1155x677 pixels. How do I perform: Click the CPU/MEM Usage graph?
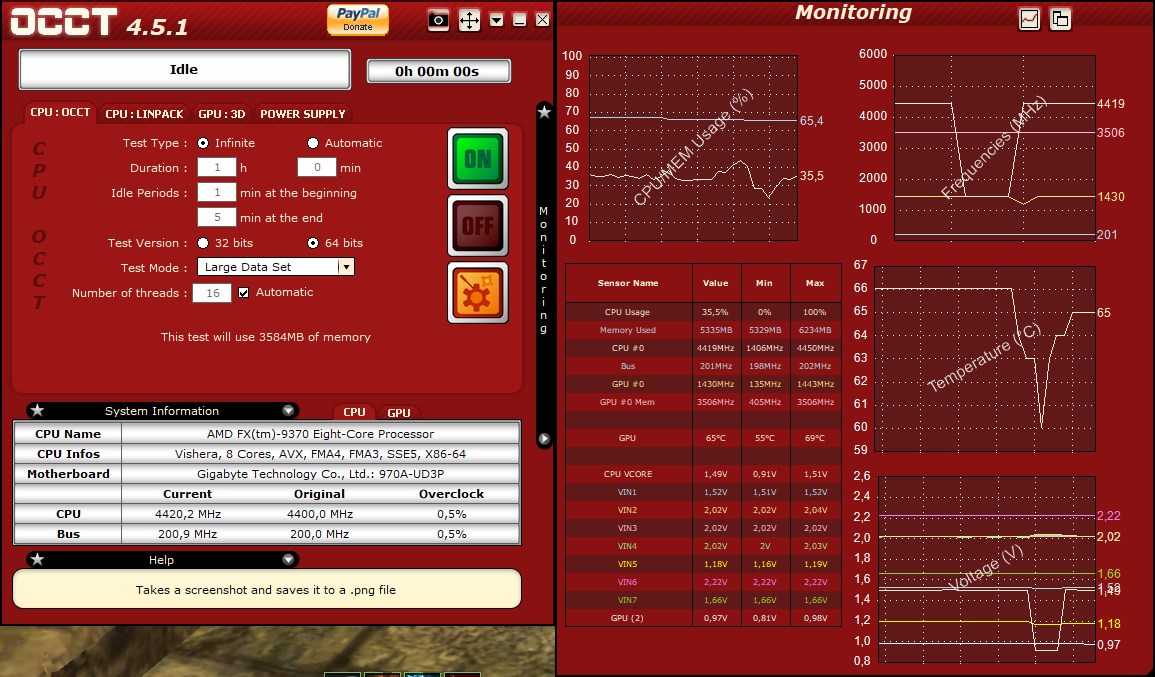point(693,147)
